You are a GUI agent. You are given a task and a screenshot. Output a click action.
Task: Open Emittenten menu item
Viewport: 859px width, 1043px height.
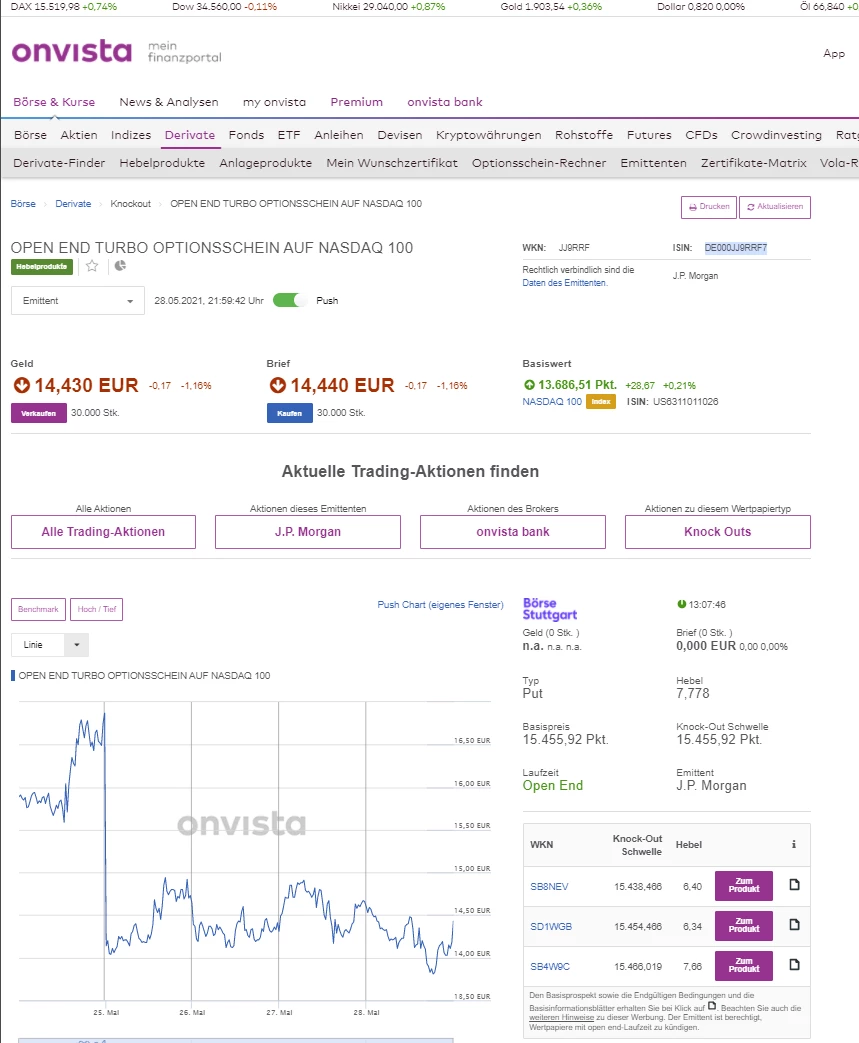click(653, 163)
